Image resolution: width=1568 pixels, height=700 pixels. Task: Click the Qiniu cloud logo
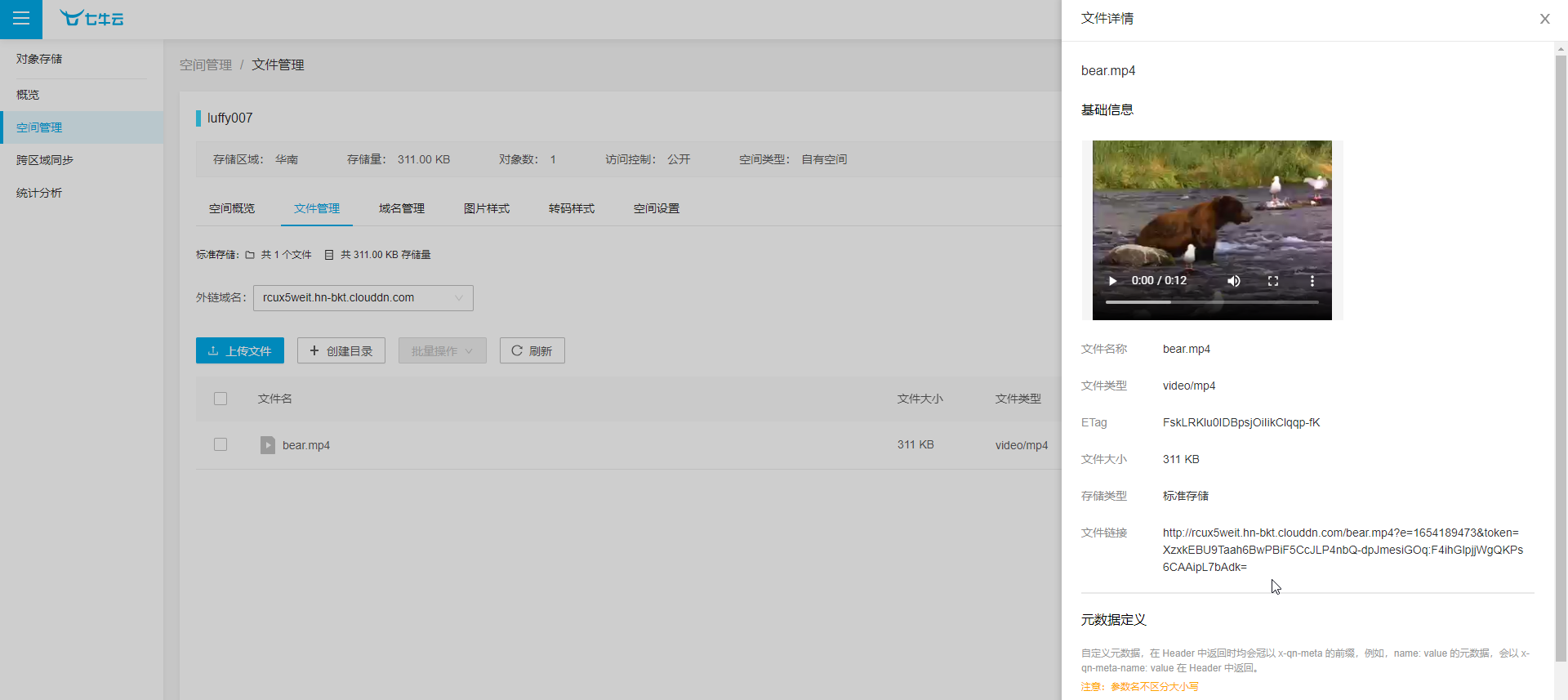click(x=91, y=18)
